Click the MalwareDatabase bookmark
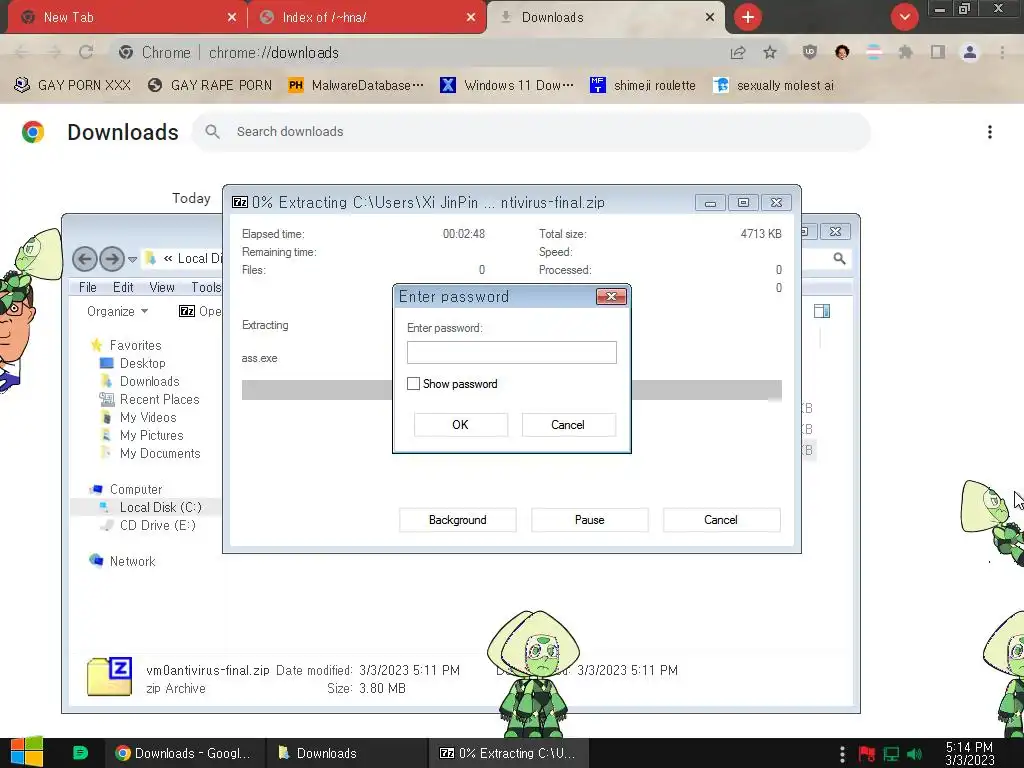The image size is (1024, 768). point(356,85)
